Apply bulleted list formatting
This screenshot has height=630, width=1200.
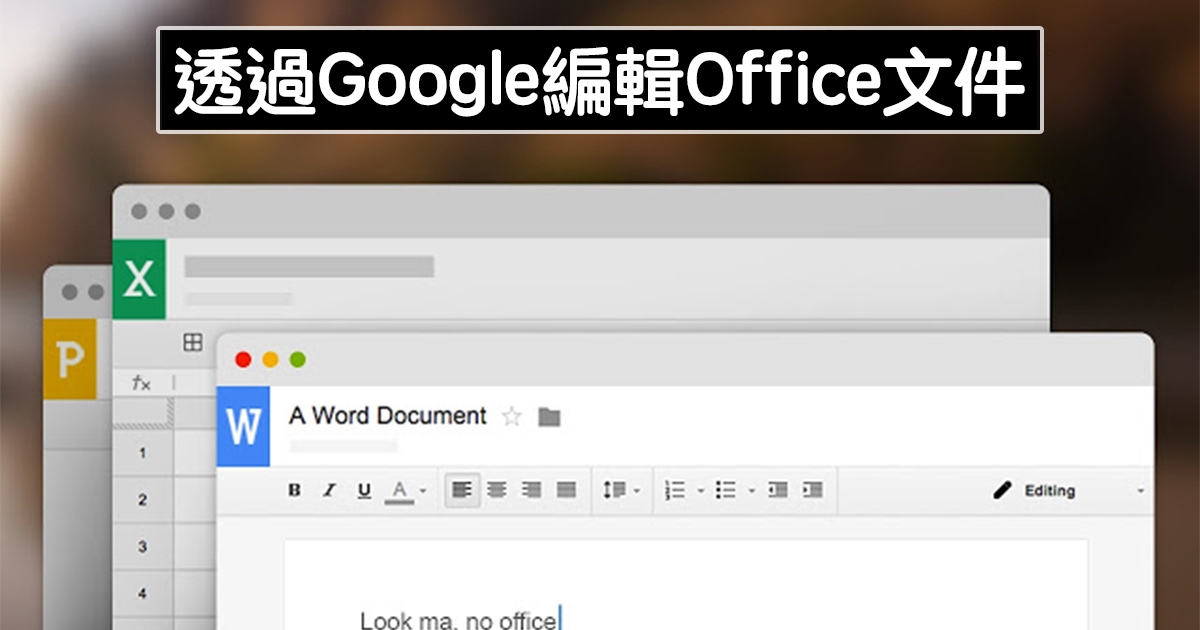727,490
